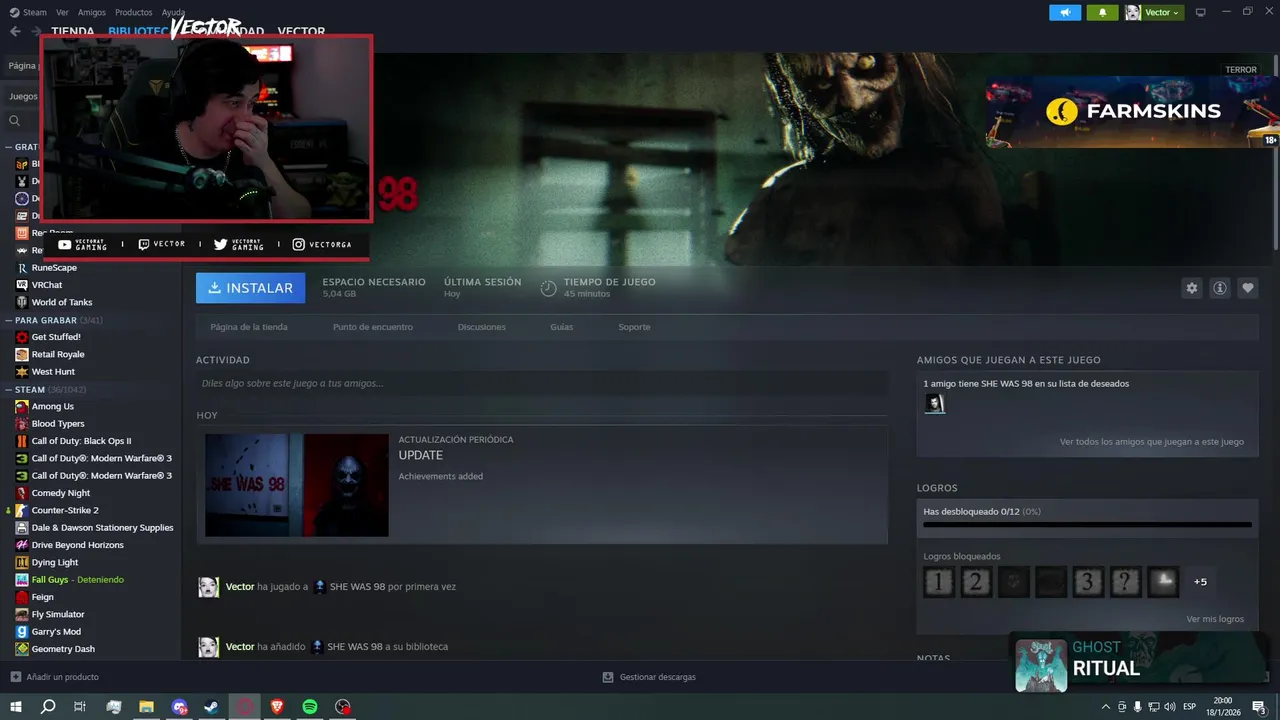
Task: Click friend avatar in wishlist section
Action: coord(934,403)
